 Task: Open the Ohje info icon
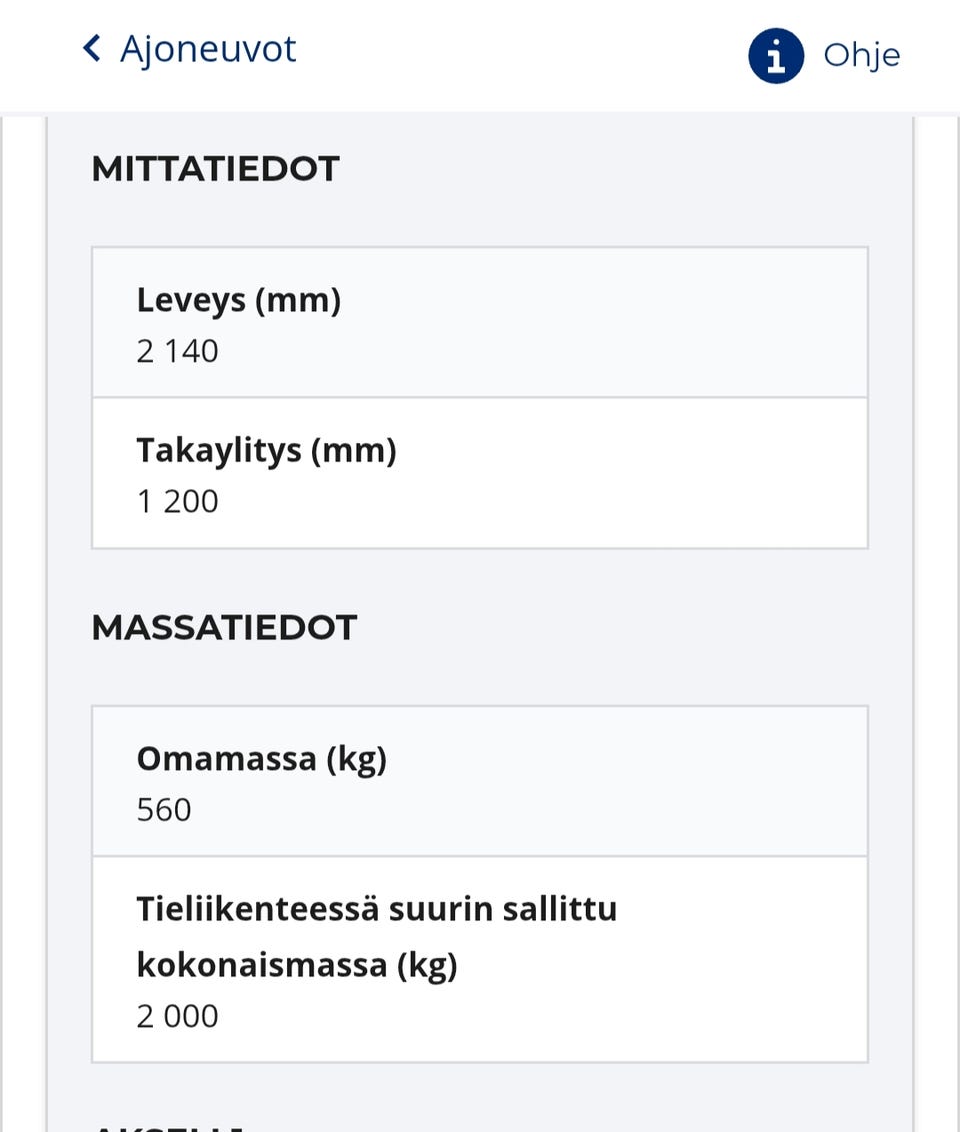(x=775, y=55)
